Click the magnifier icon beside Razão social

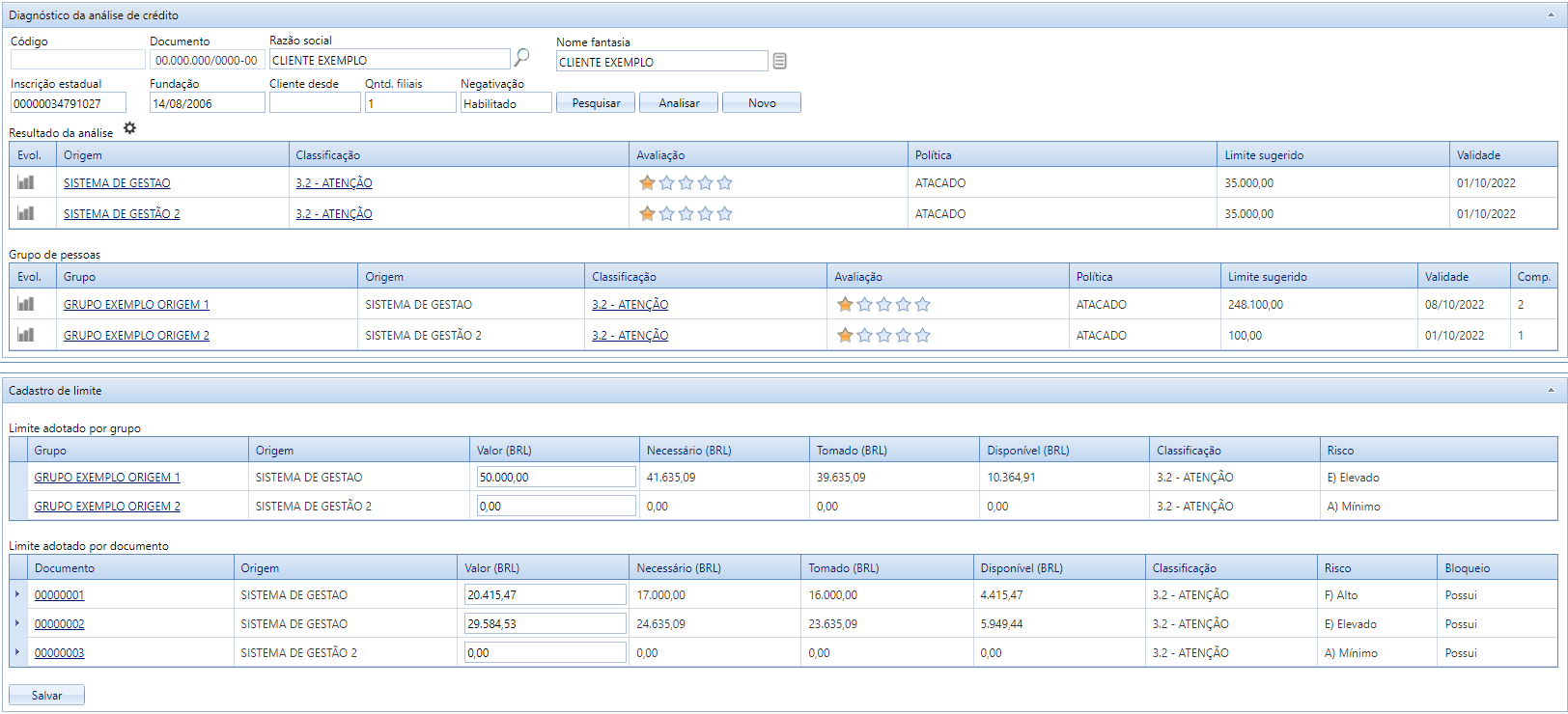click(521, 58)
